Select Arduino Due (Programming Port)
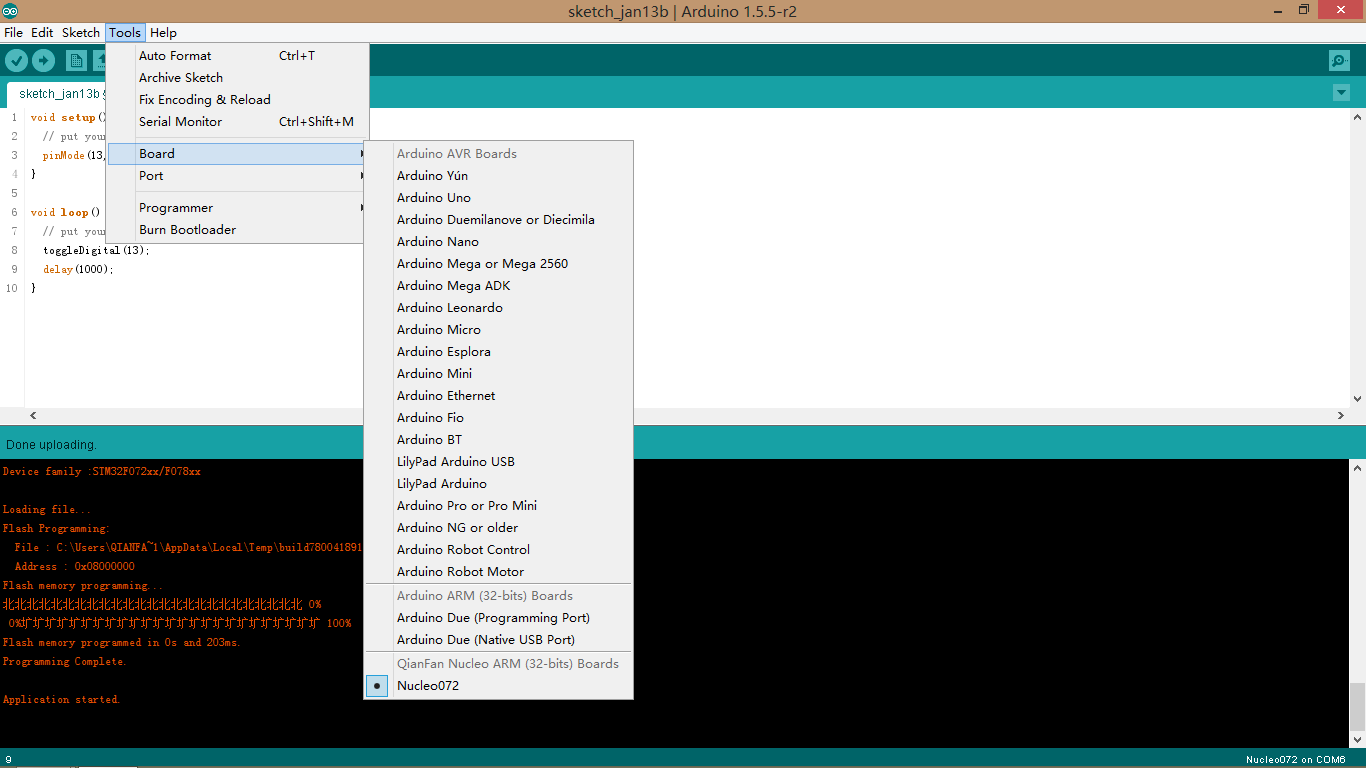The height and width of the screenshot is (768, 1366). [x=499, y=618]
